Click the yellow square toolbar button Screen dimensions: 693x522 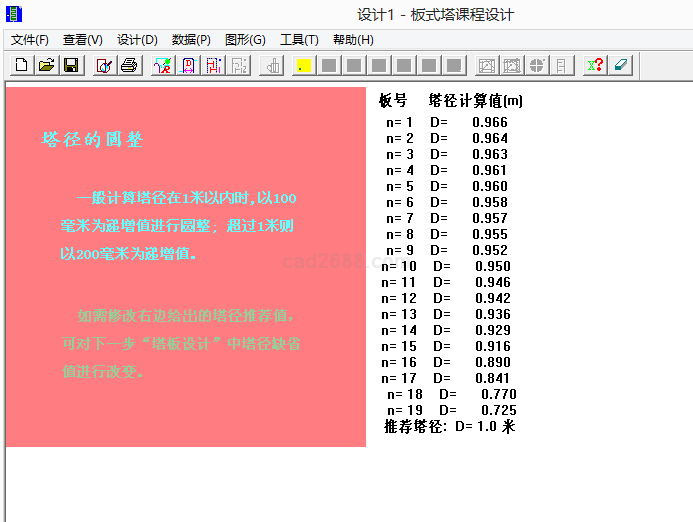pyautogui.click(x=305, y=65)
